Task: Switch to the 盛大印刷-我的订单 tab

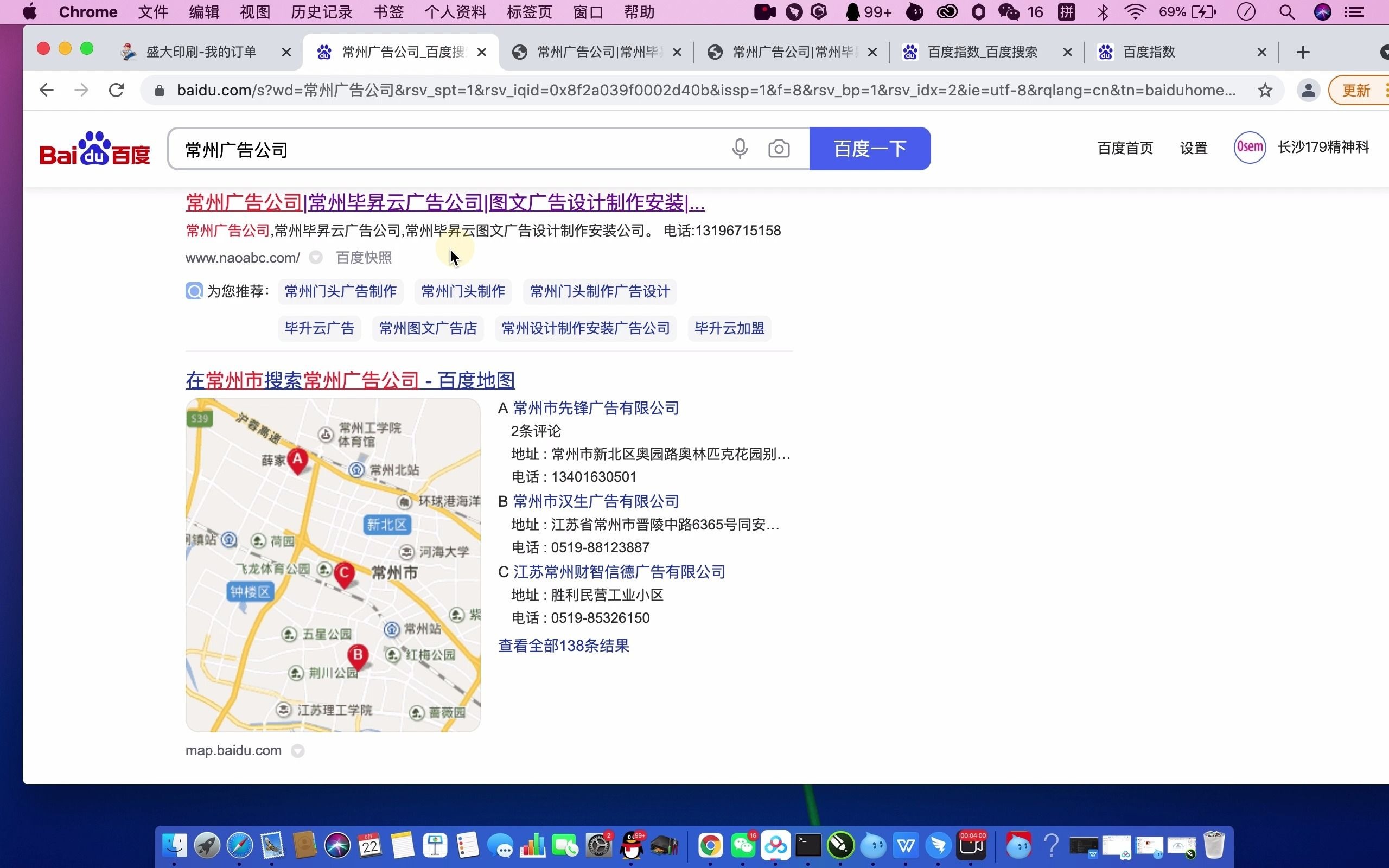Action: [x=201, y=52]
